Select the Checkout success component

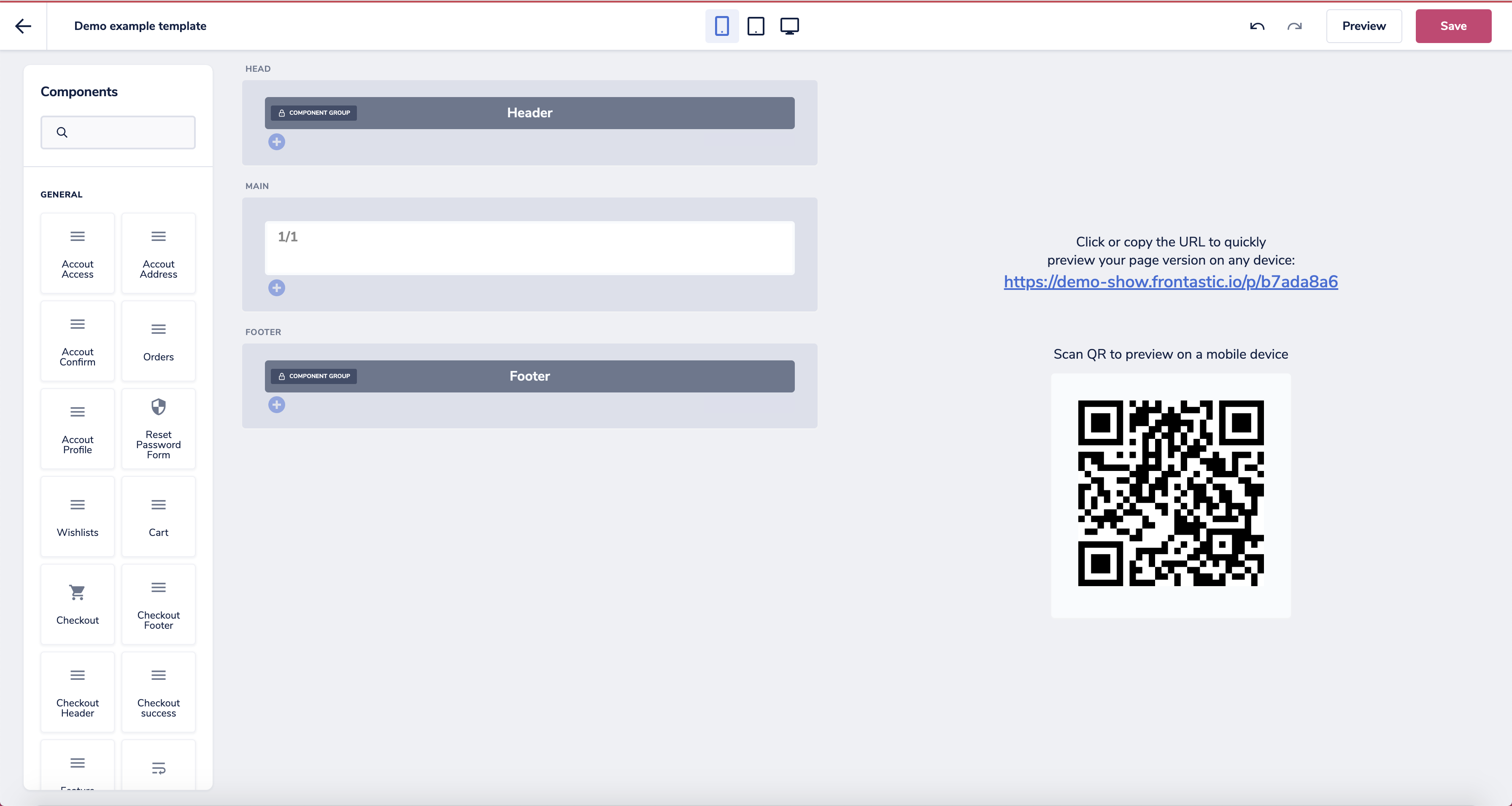[159, 692]
